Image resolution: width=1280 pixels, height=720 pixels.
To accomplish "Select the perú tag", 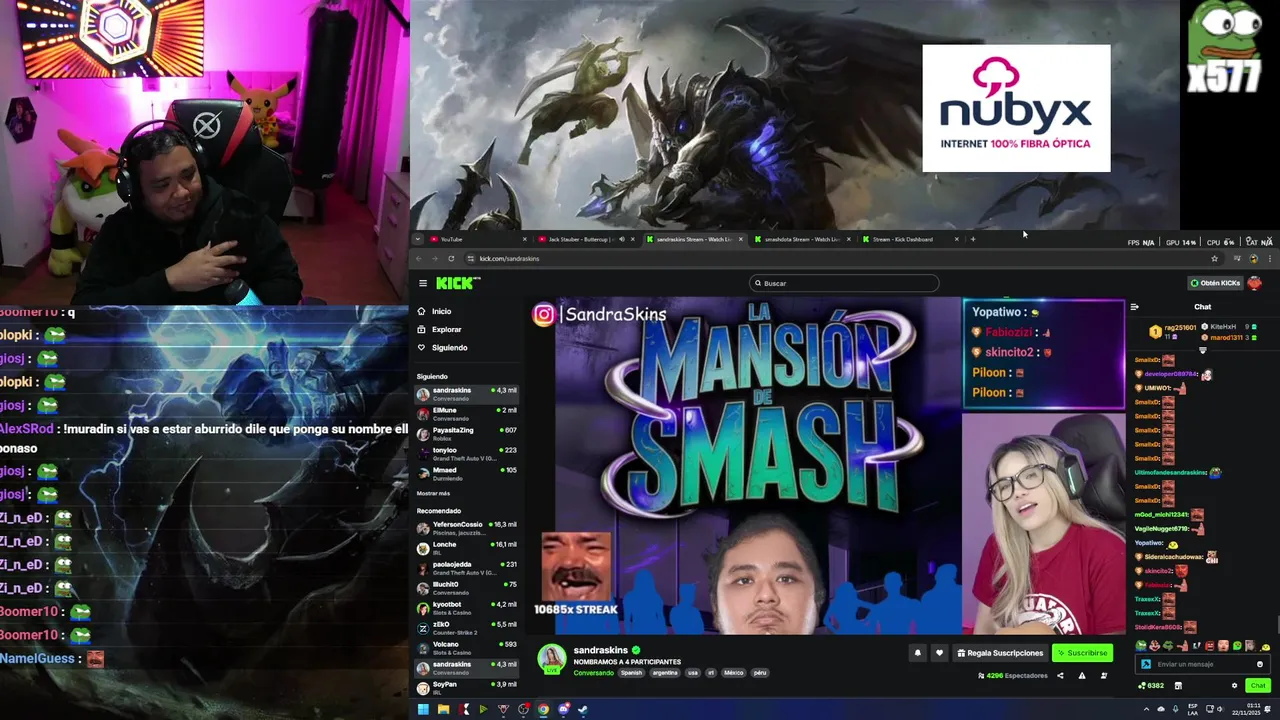I will point(760,673).
